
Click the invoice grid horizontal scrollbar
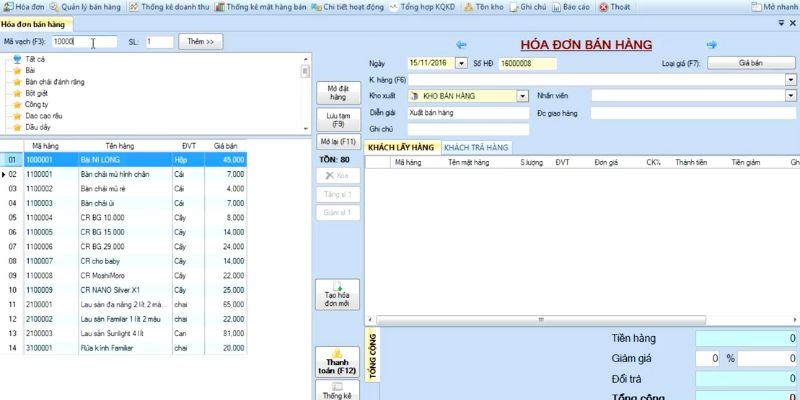[541, 320]
